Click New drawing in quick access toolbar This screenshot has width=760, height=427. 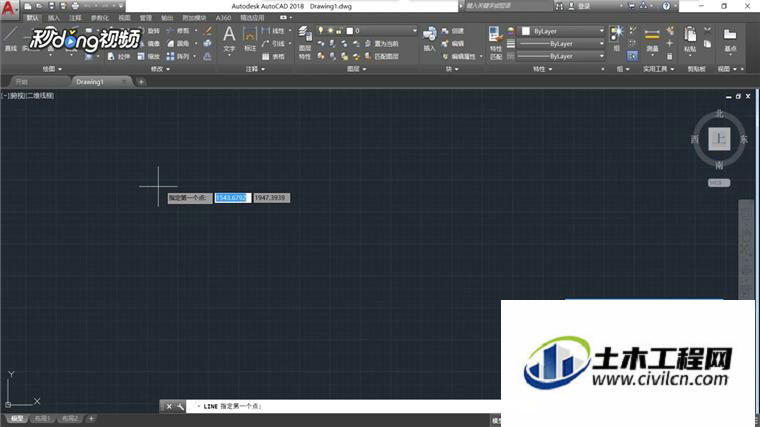point(28,6)
